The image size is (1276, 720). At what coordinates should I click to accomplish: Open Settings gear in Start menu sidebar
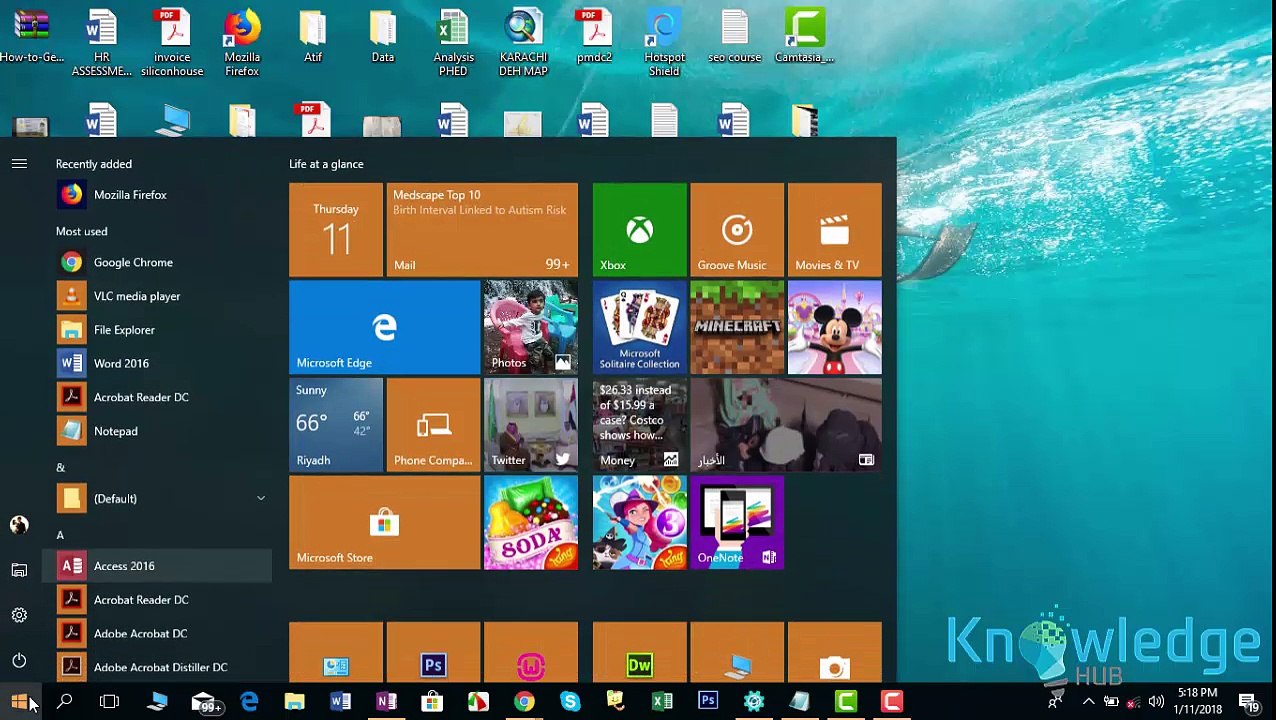click(x=19, y=615)
